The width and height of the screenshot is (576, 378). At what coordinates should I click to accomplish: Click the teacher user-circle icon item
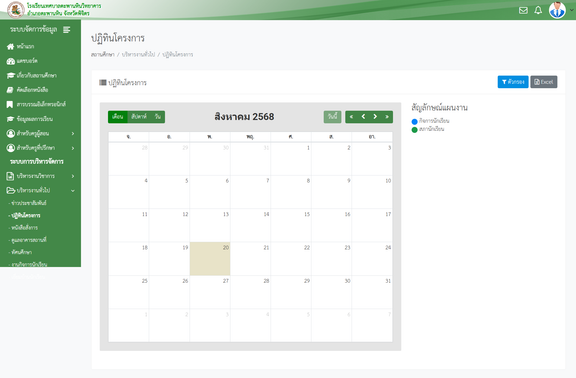pyautogui.click(x=11, y=133)
